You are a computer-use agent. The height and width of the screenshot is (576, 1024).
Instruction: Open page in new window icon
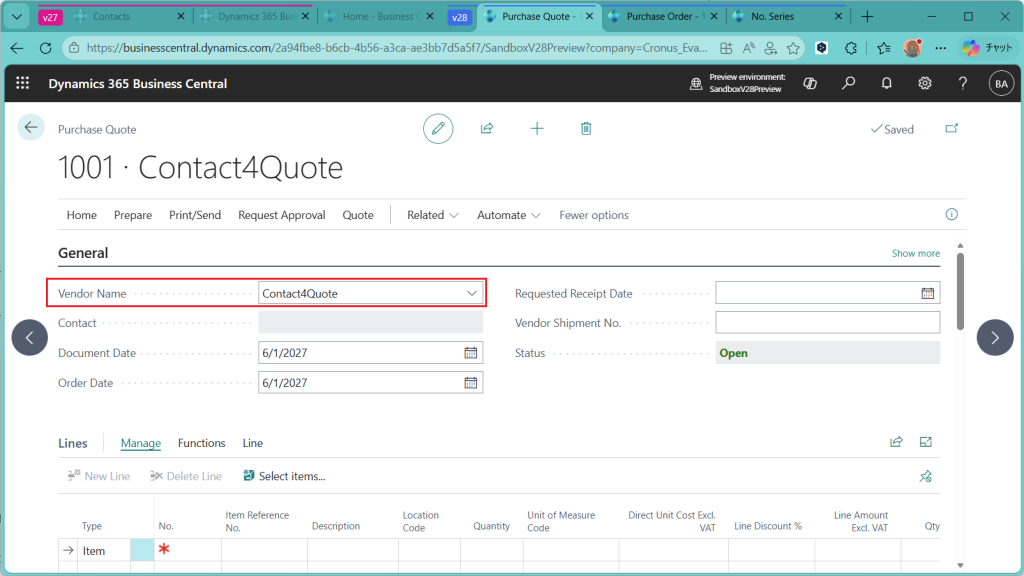[950, 129]
